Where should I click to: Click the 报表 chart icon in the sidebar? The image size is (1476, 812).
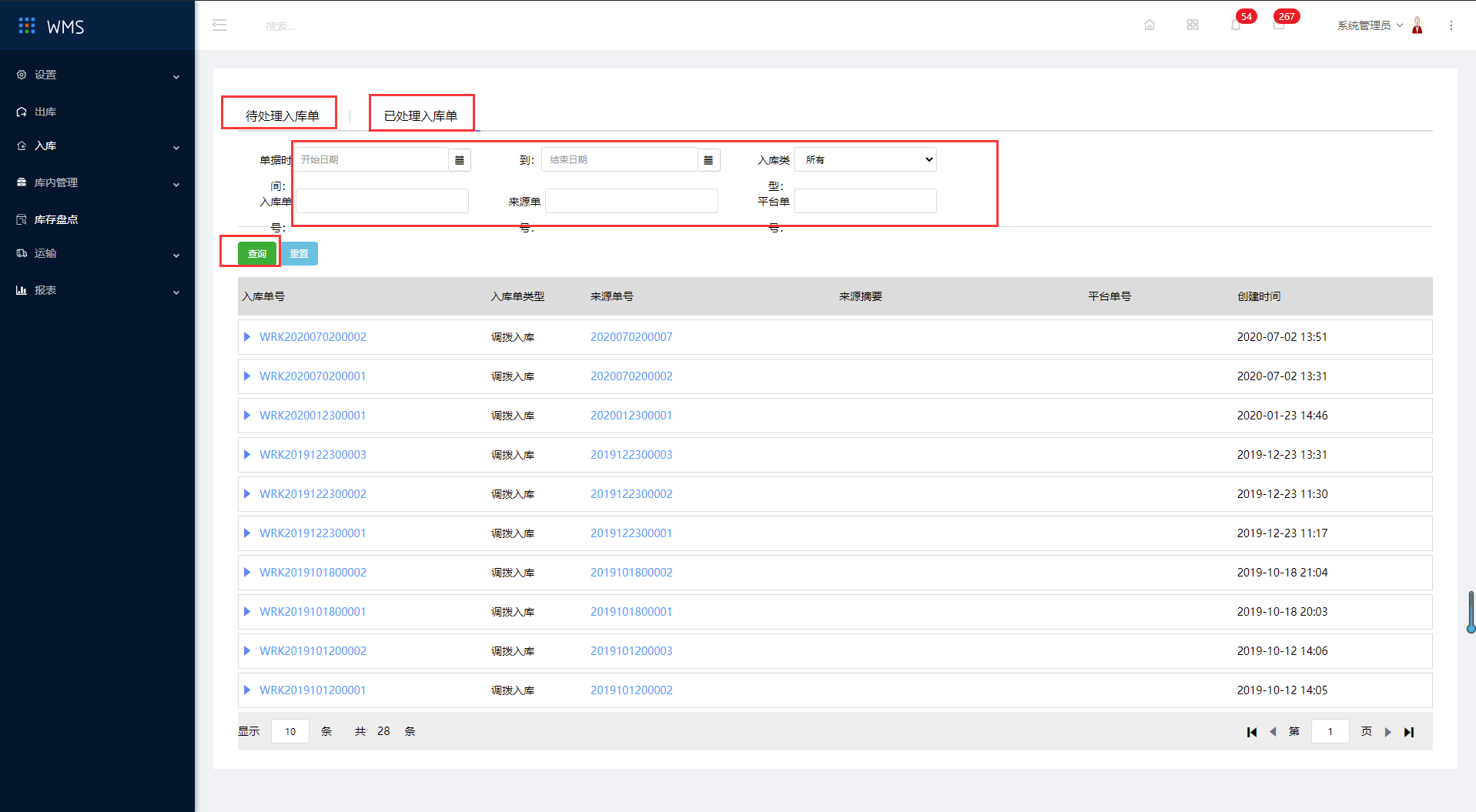[22, 290]
